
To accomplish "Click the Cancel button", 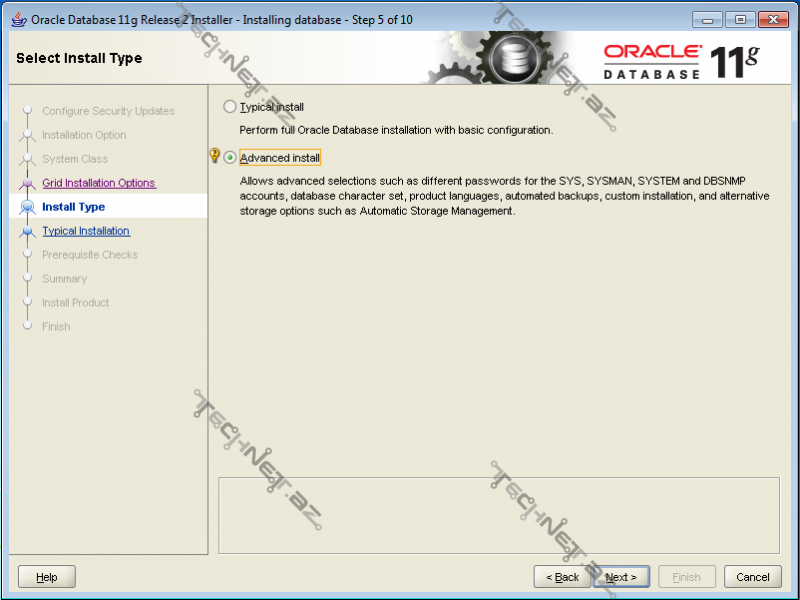I will (753, 577).
